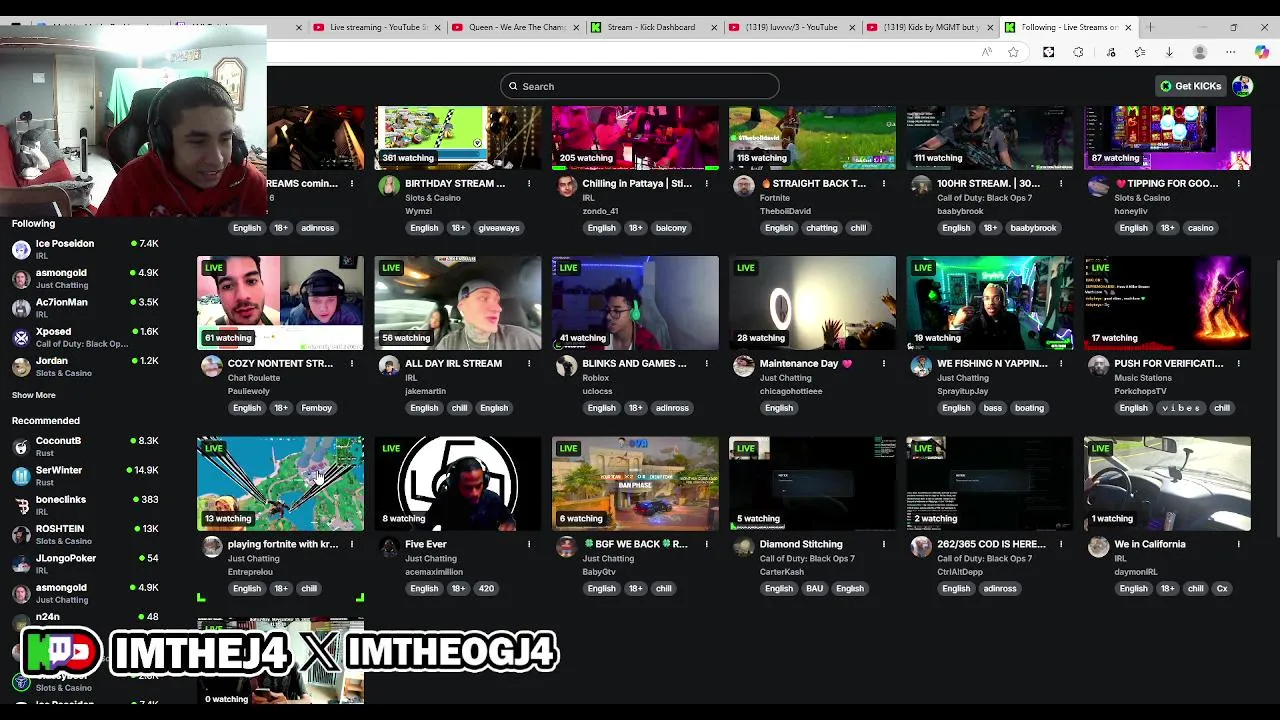This screenshot has width=1280, height=720.
Task: Click the Kick search field
Action: [x=639, y=86]
